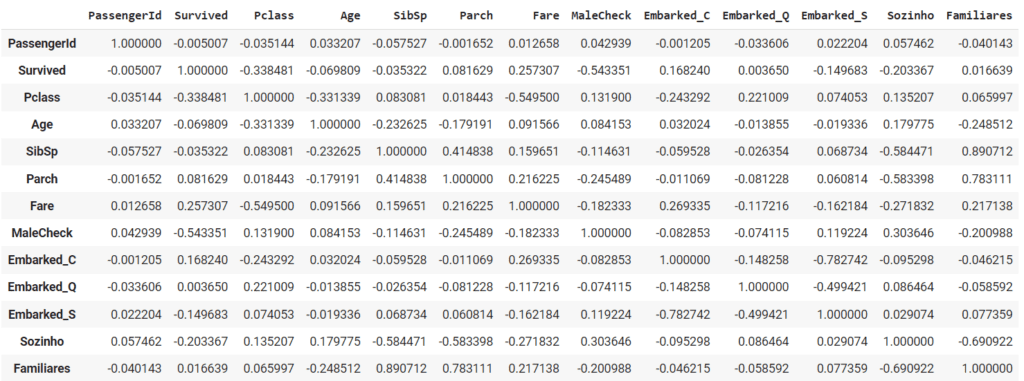Select the MaleCheck column header

pos(601,16)
